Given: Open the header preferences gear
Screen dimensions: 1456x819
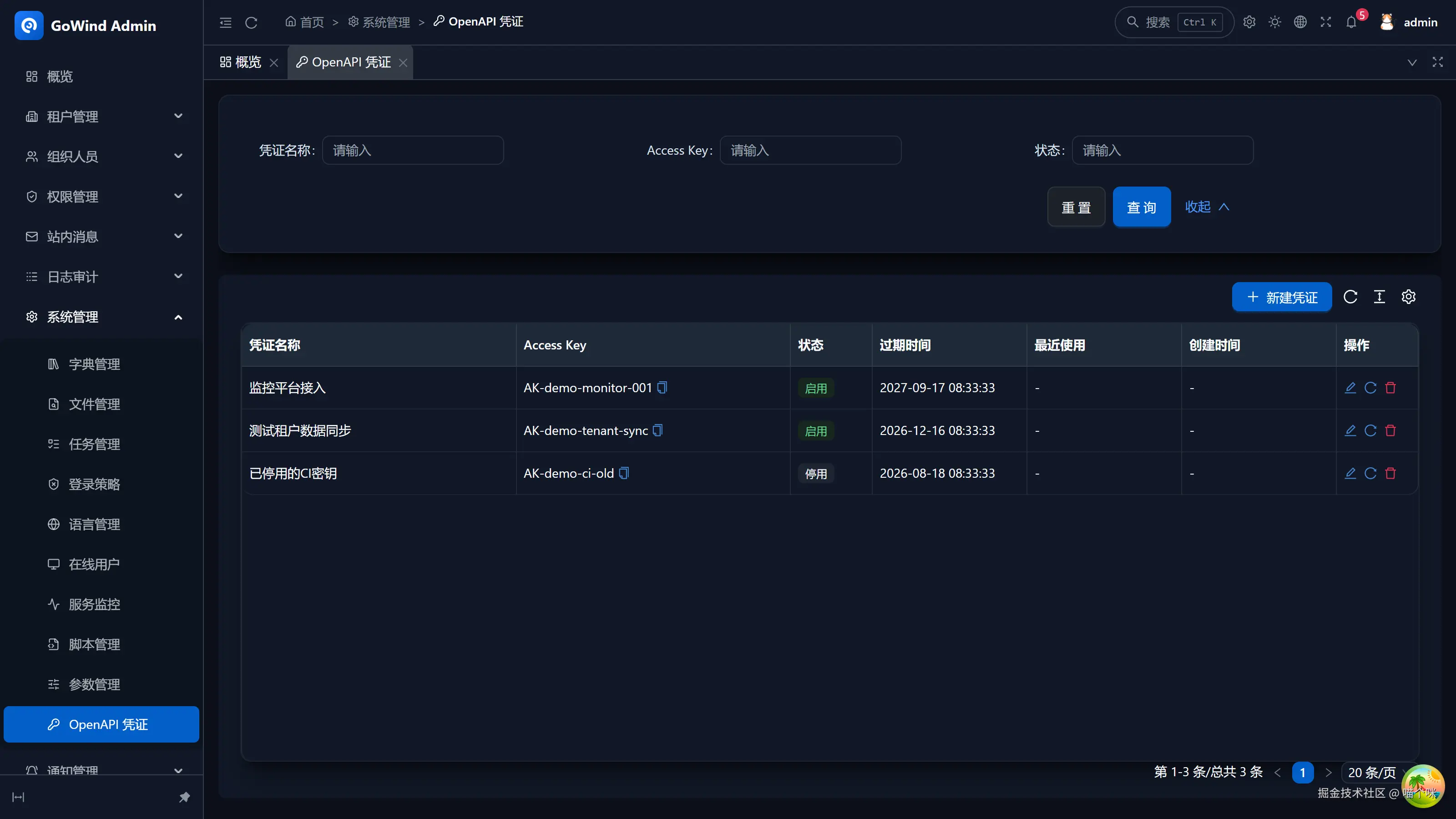Looking at the screenshot, I should (x=1249, y=22).
